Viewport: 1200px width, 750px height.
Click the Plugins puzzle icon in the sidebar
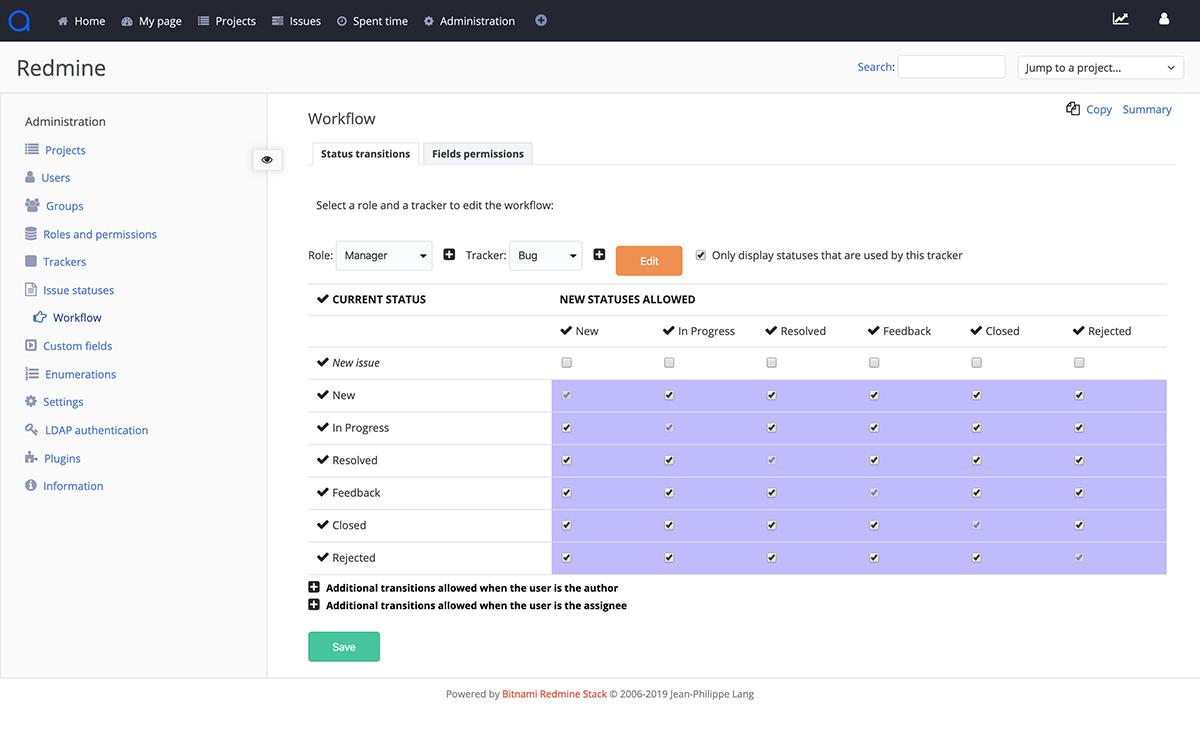click(x=31, y=457)
